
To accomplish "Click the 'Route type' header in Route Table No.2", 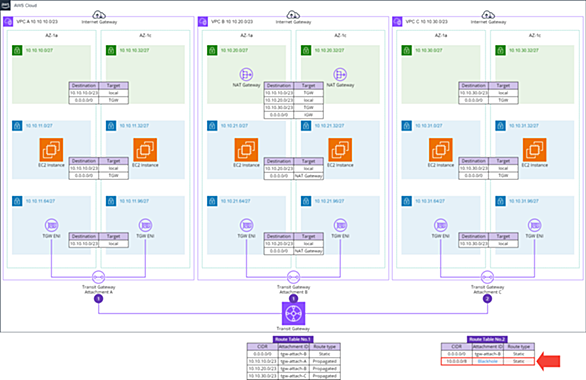I will (x=519, y=347).
